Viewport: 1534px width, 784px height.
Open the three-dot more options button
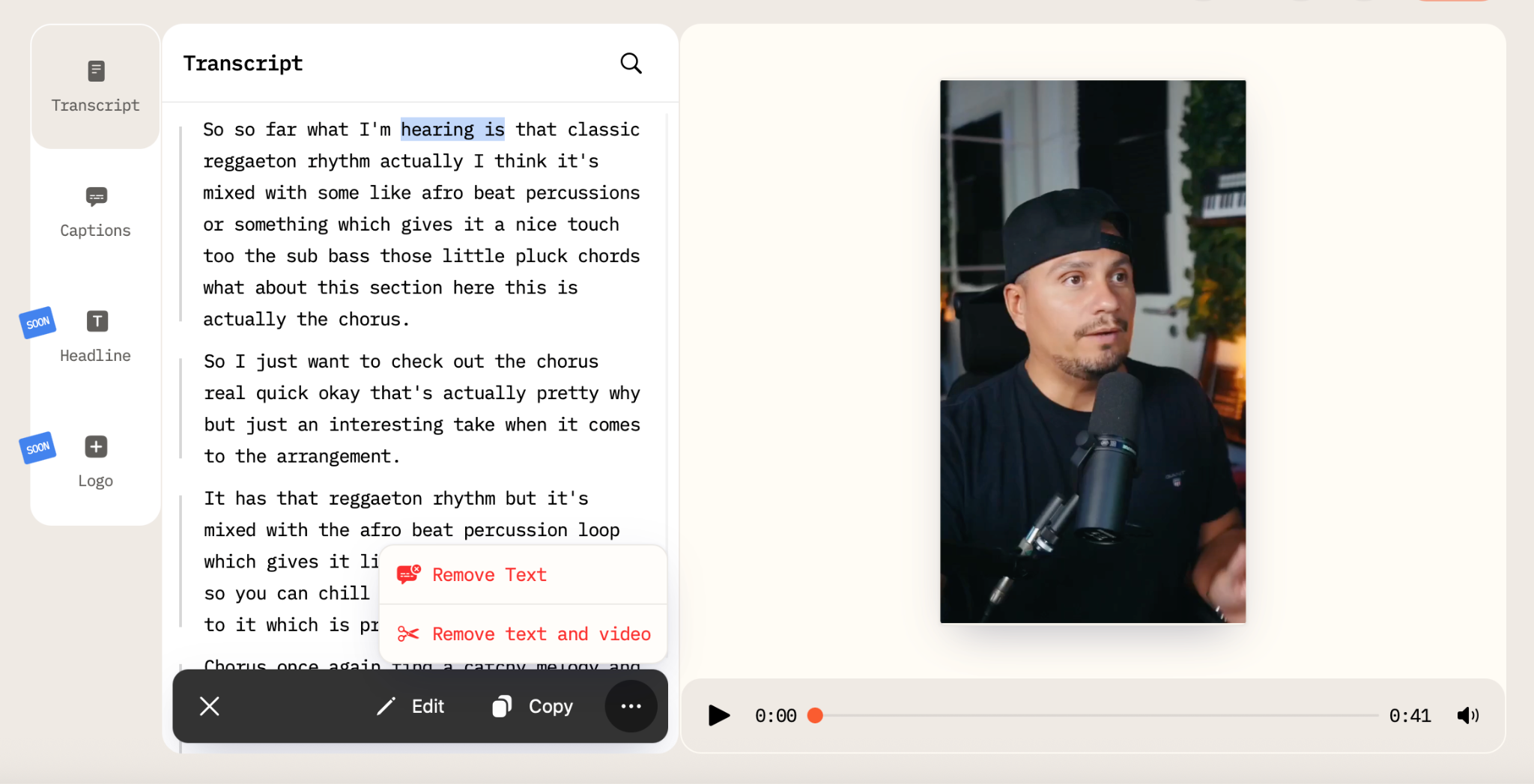click(x=631, y=706)
